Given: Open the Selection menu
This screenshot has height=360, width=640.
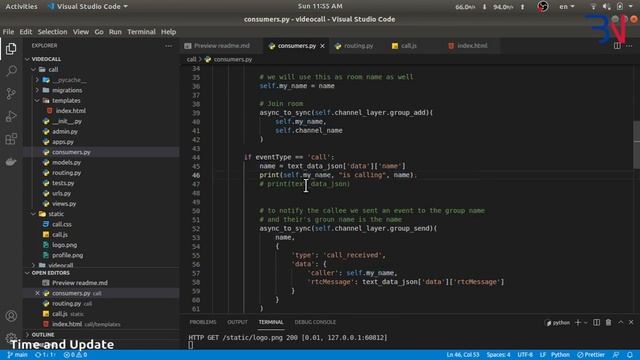Looking at the screenshot, I should (x=52, y=32).
